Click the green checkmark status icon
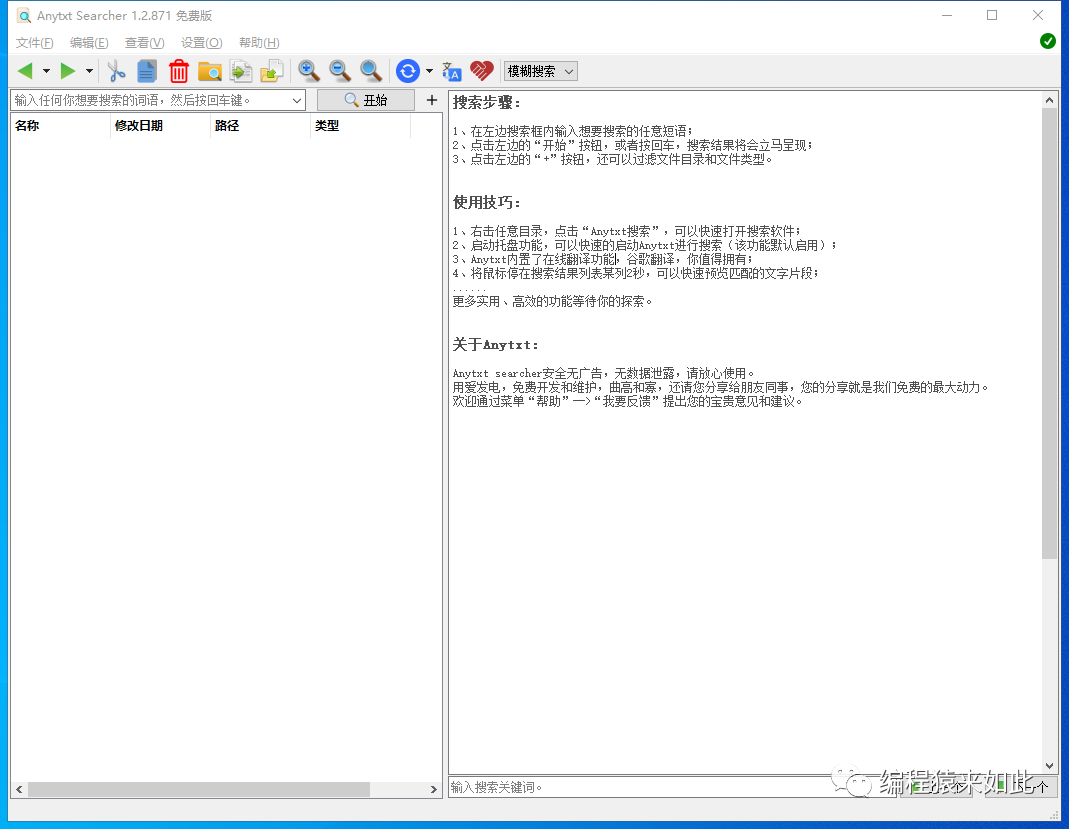1069x829 pixels. pos(1048,42)
